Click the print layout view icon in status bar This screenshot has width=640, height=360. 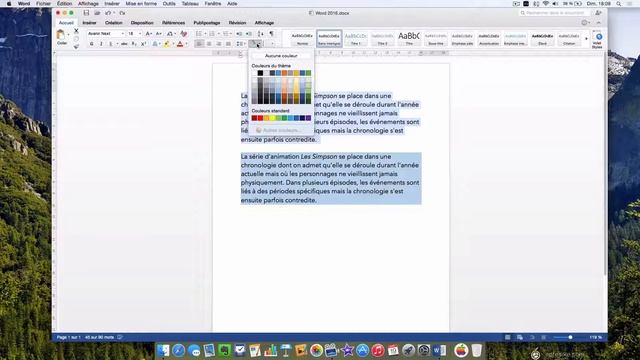[507, 337]
